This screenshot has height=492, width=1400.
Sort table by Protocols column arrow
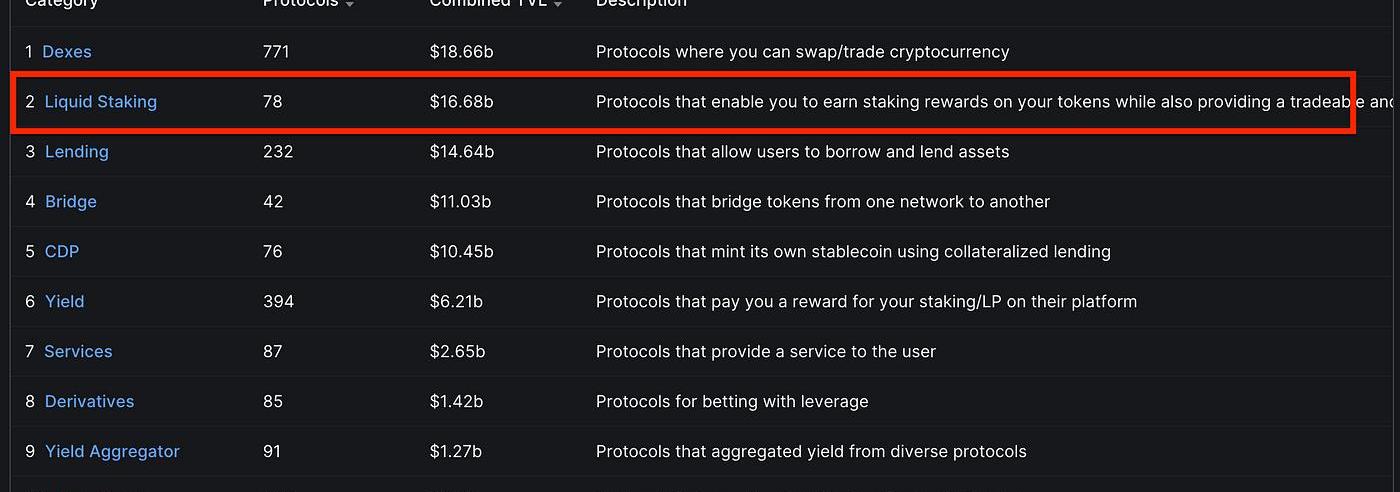click(x=349, y=5)
